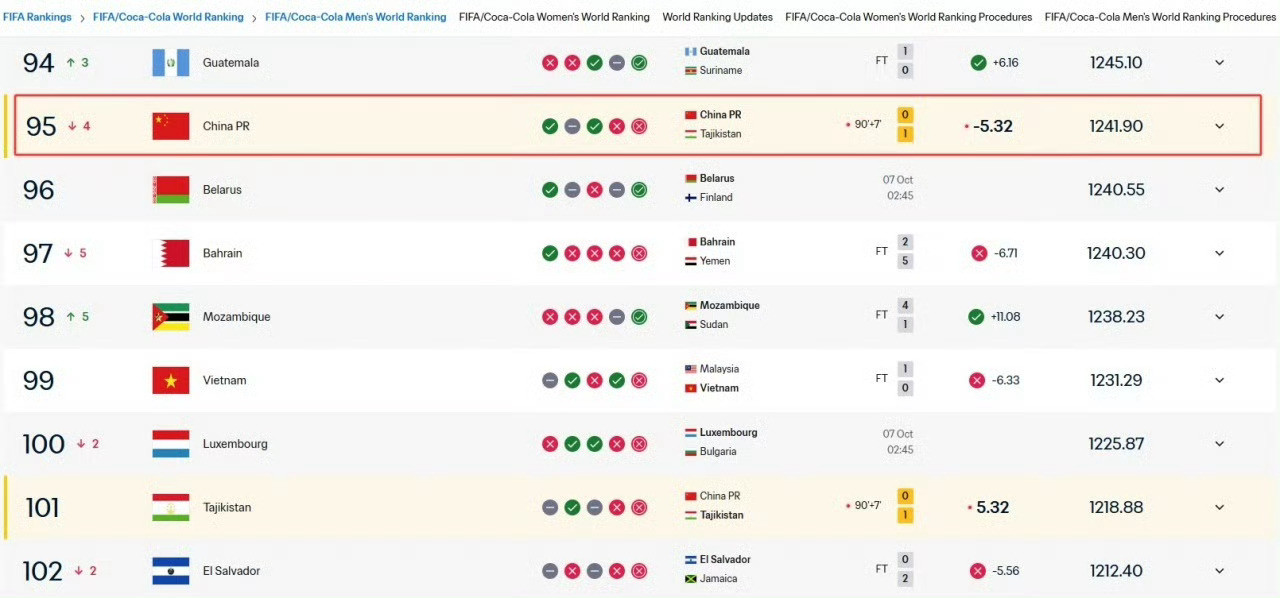Click Luxembourg's total points 1225.87
The image size is (1280, 598).
tap(1116, 444)
